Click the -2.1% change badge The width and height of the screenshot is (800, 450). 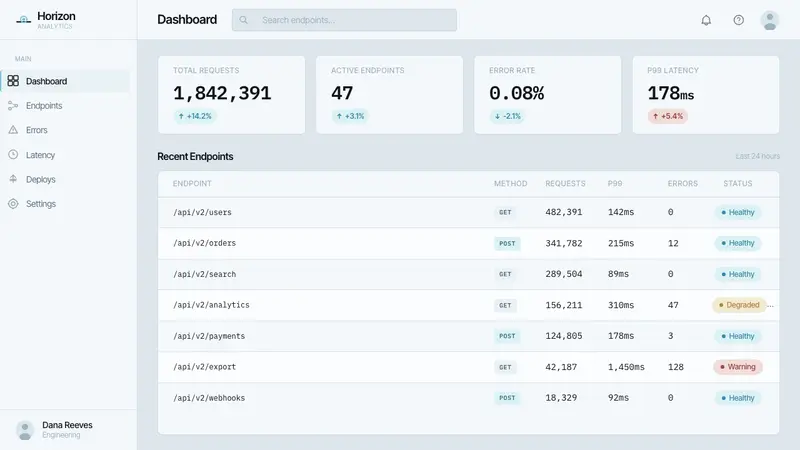tap(508, 116)
